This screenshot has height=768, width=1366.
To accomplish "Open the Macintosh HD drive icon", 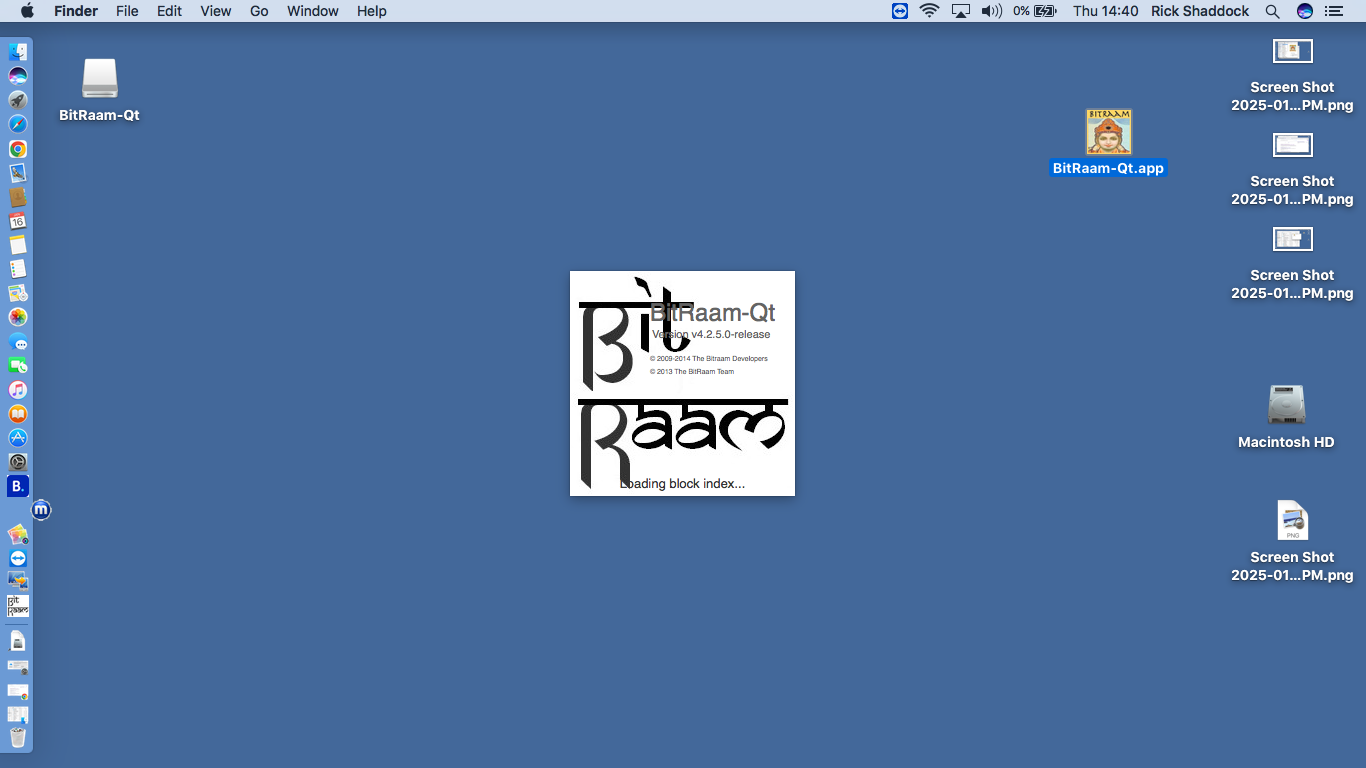I will click(x=1286, y=405).
